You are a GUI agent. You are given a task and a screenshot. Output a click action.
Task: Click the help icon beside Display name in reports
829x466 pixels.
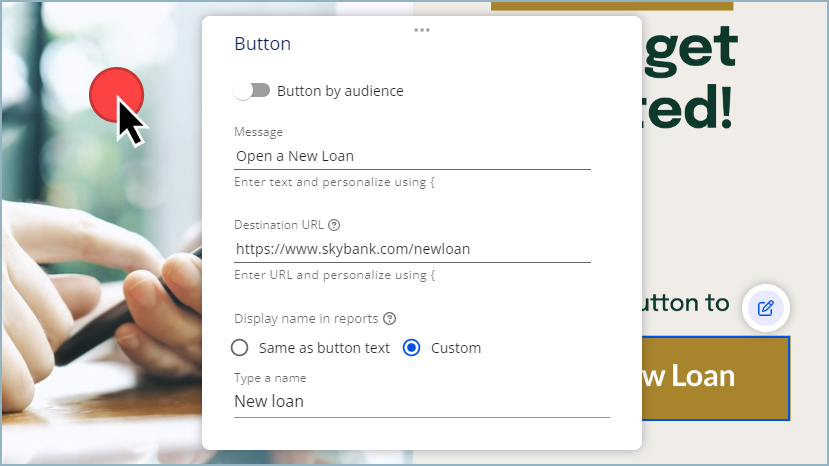[x=390, y=319]
